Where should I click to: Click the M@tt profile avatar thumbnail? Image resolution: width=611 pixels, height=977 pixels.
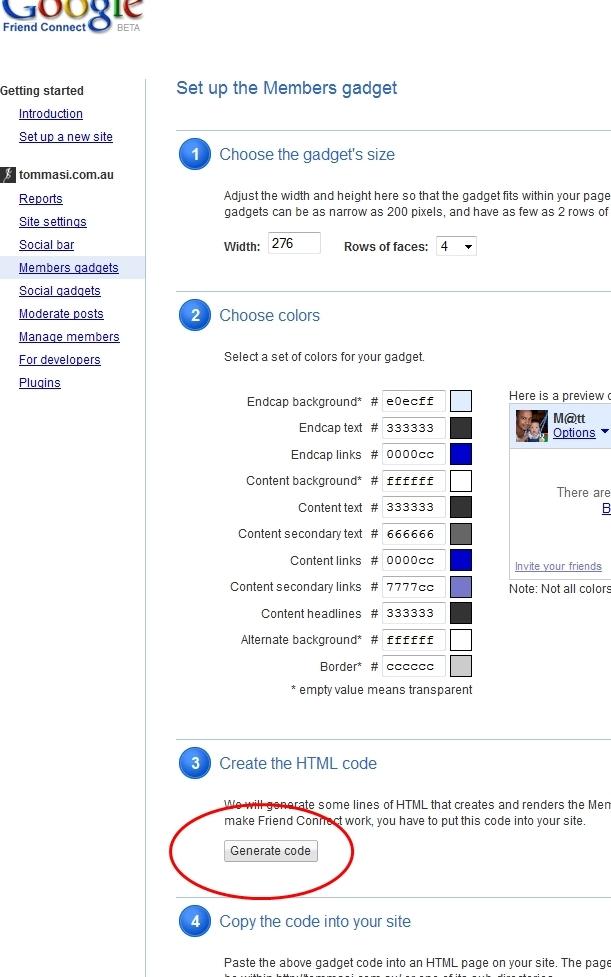(x=532, y=426)
